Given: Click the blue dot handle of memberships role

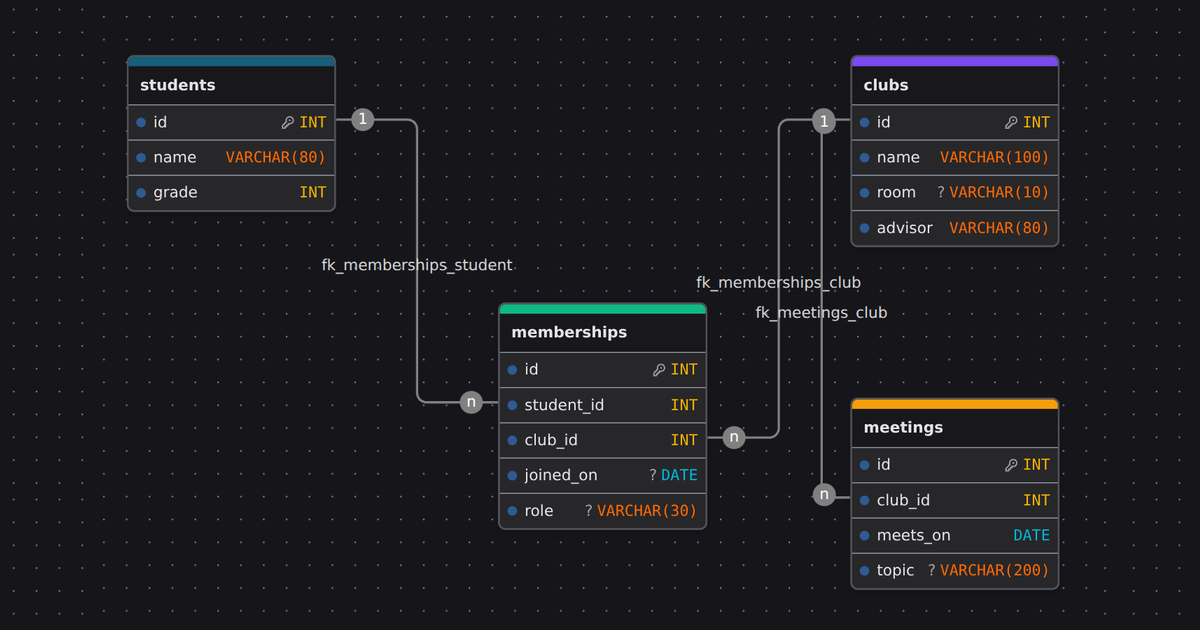Looking at the screenshot, I should click(512, 511).
